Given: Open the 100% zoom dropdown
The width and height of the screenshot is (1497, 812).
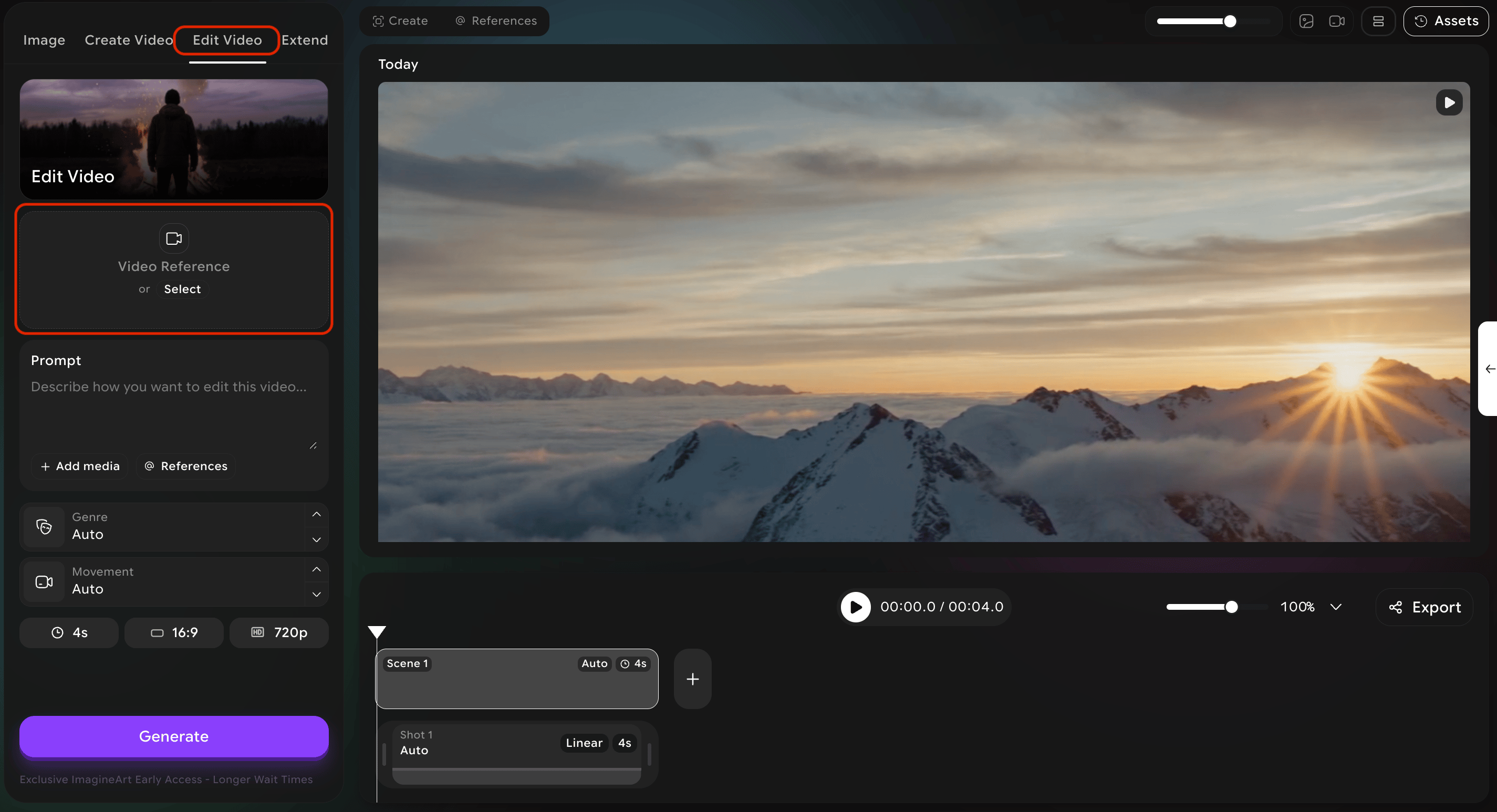Looking at the screenshot, I should pos(1311,607).
